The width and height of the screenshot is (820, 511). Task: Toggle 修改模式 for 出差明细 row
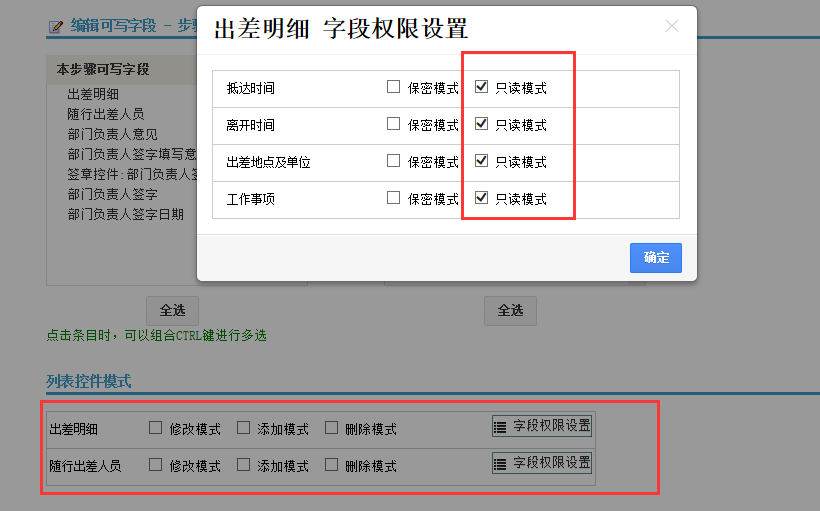pos(155,428)
